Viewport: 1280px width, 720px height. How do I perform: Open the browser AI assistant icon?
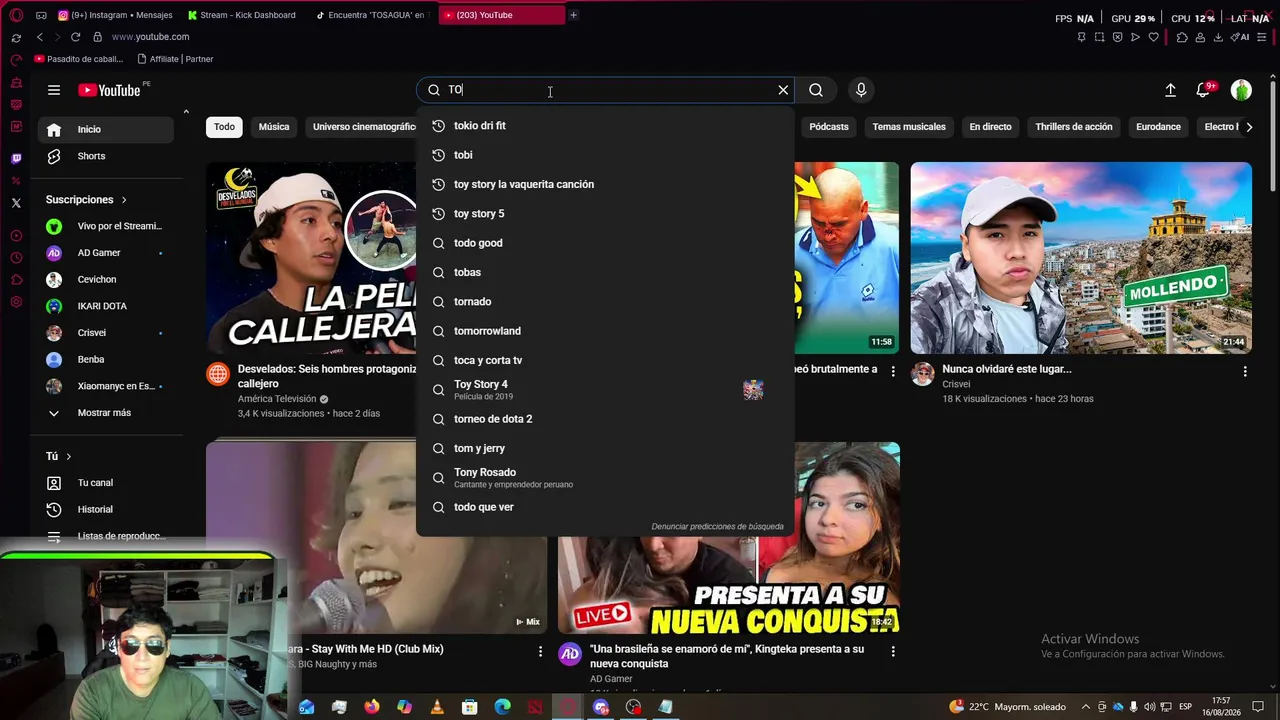1240,37
